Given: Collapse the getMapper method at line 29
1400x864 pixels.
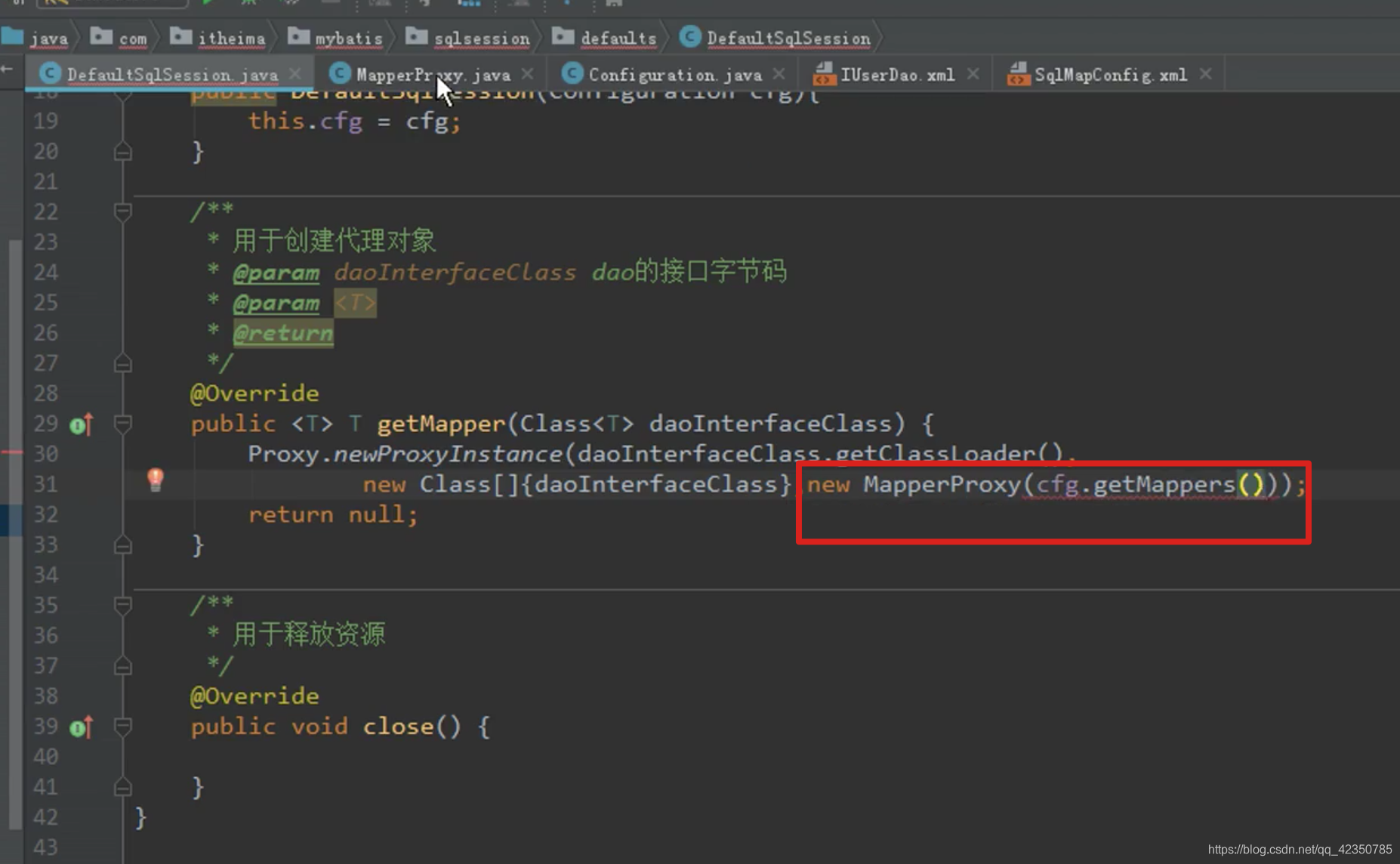Looking at the screenshot, I should click(122, 424).
